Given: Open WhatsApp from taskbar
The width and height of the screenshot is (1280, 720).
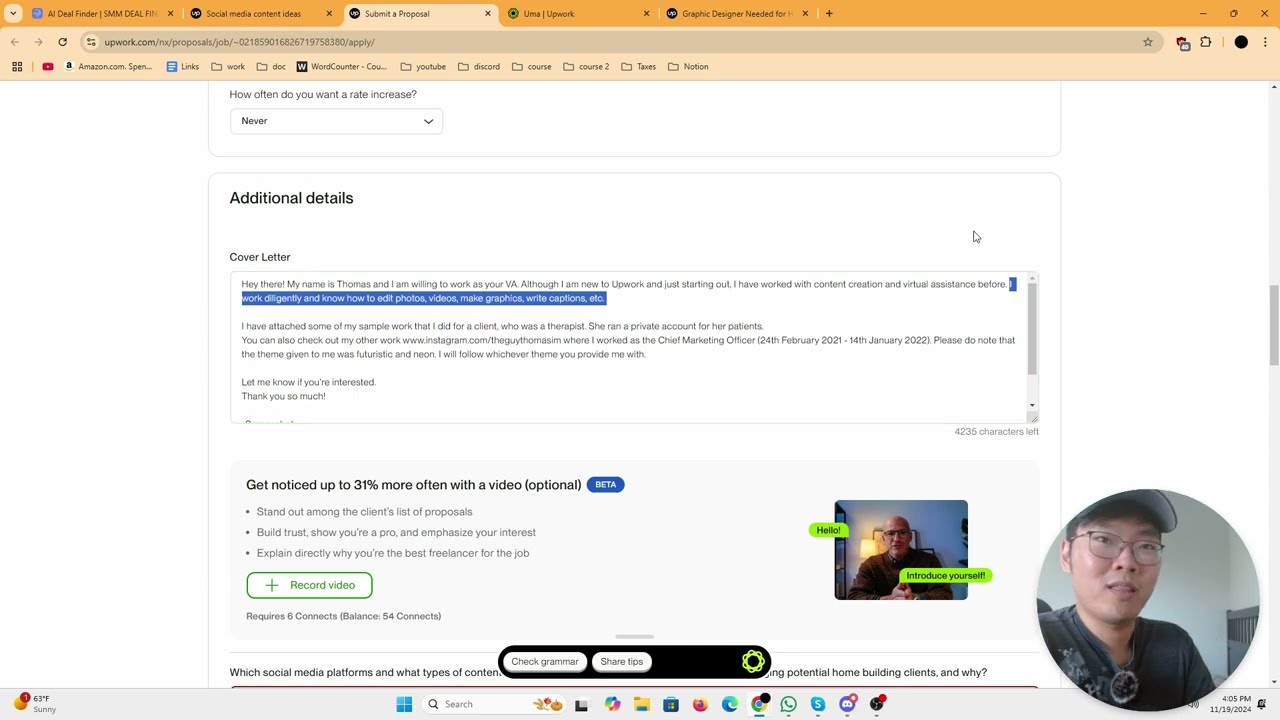Looking at the screenshot, I should click(x=789, y=704).
